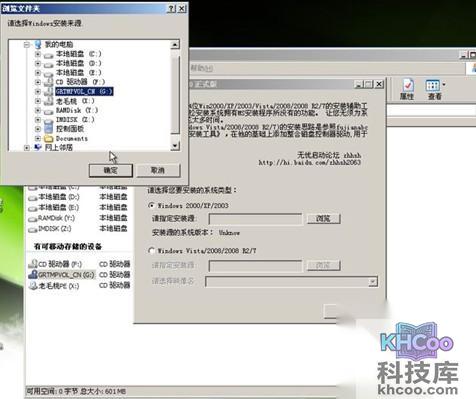This screenshot has width=476, height=399.
Task: Select 本地磁盘 (D:) in the Explorer file list
Action: [54, 197]
